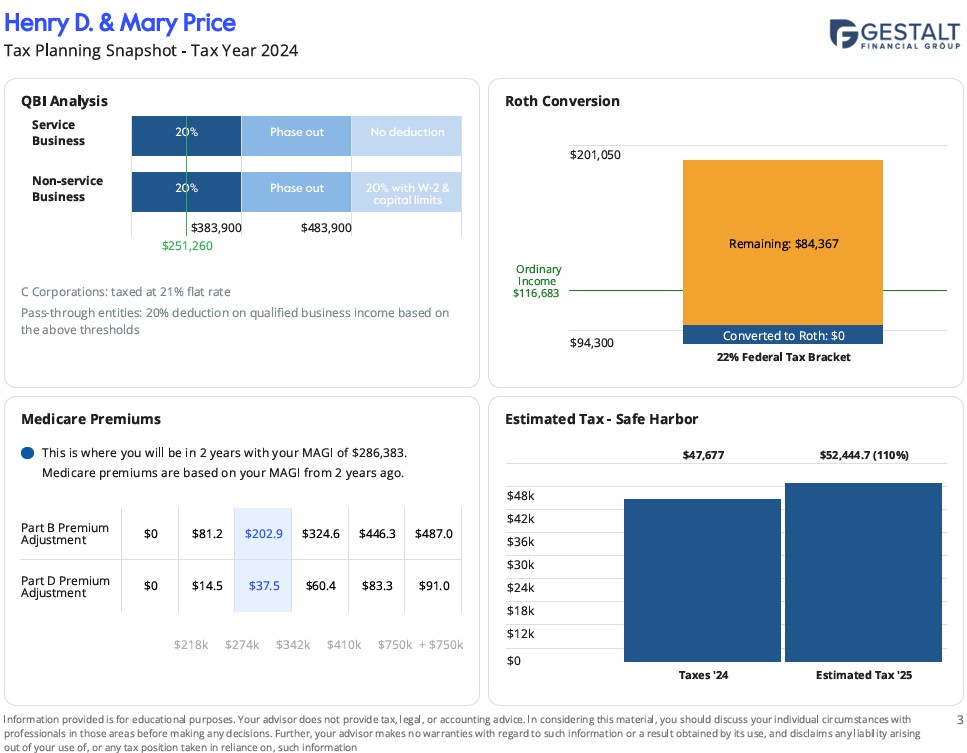The width and height of the screenshot is (967, 753).
Task: Click the + $750k MAGI threshold label
Action: (441, 645)
